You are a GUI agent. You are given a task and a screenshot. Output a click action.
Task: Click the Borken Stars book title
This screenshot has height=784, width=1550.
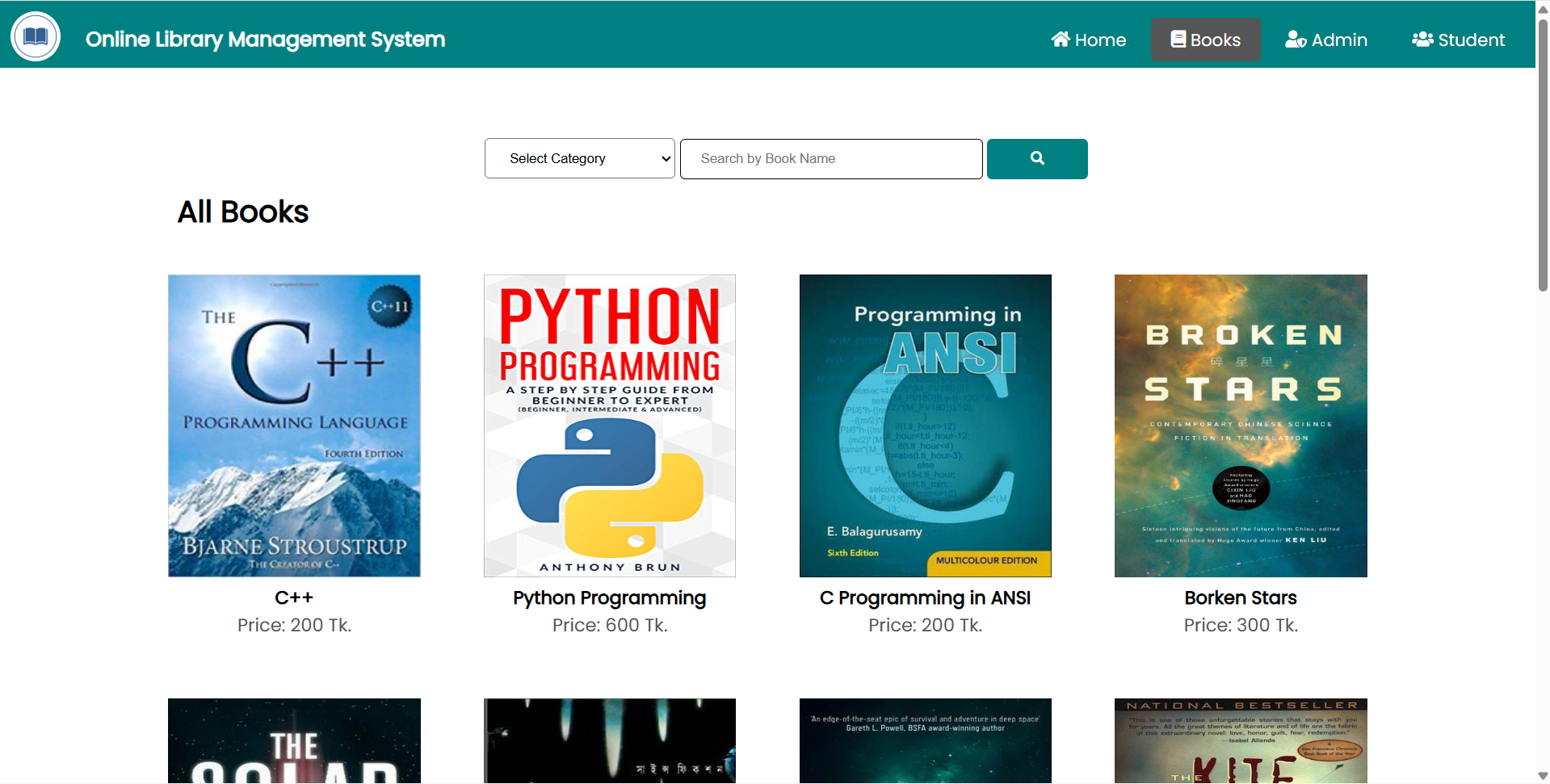[x=1241, y=597]
